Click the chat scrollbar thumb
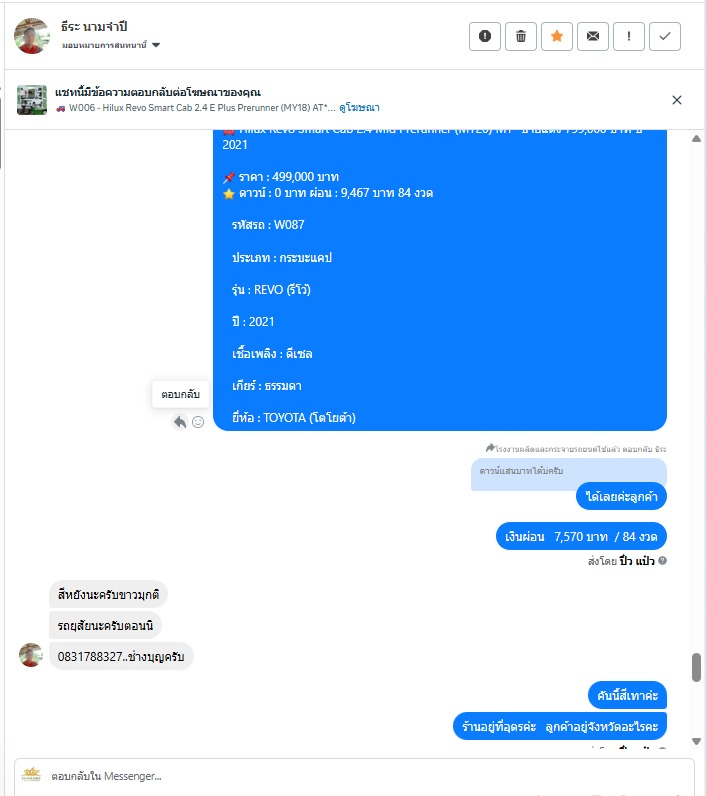This screenshot has width=706, height=796. tap(696, 668)
